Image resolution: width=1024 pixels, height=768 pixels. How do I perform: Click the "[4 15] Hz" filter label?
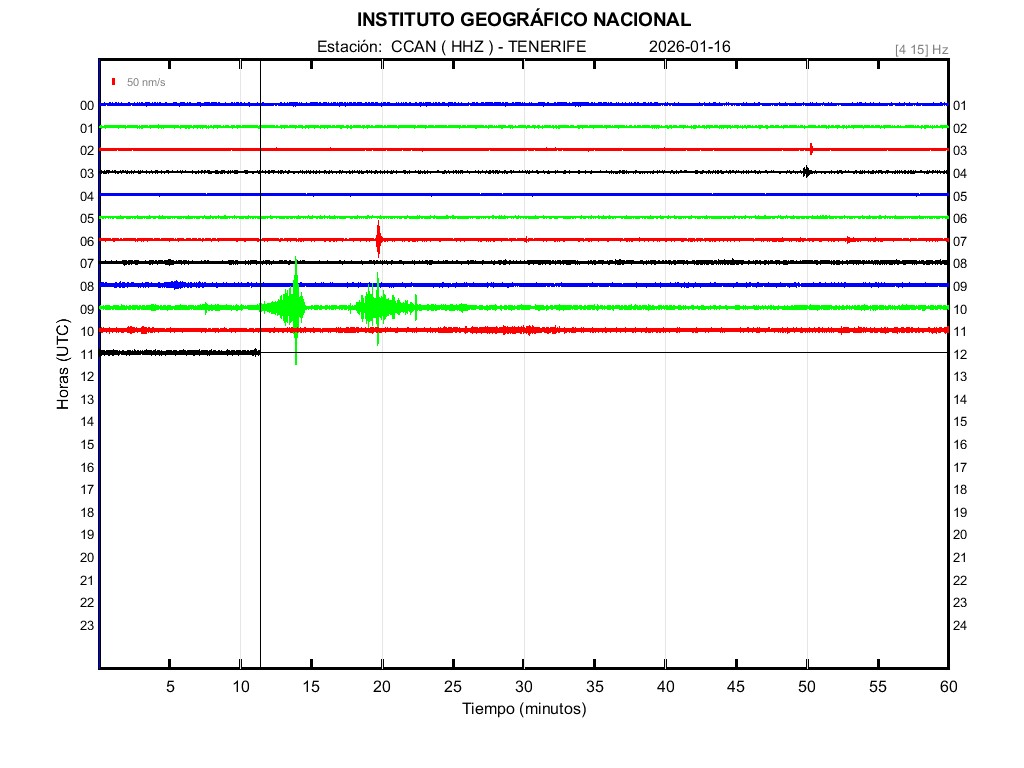(x=921, y=49)
